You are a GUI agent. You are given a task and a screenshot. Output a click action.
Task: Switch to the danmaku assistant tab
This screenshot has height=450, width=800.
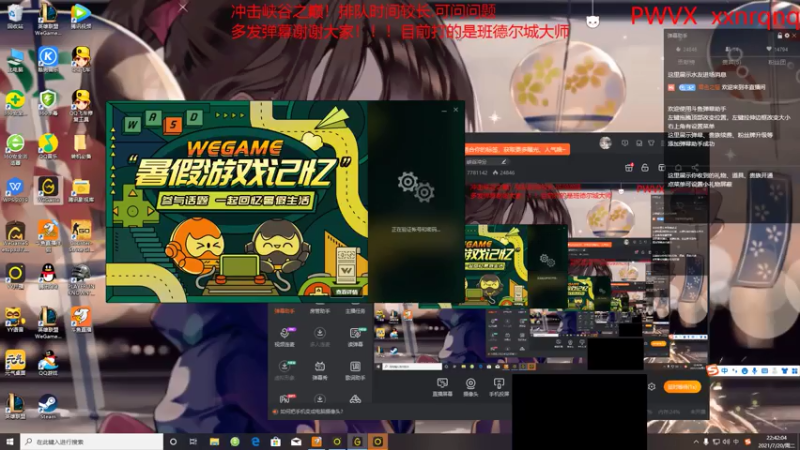click(285, 311)
